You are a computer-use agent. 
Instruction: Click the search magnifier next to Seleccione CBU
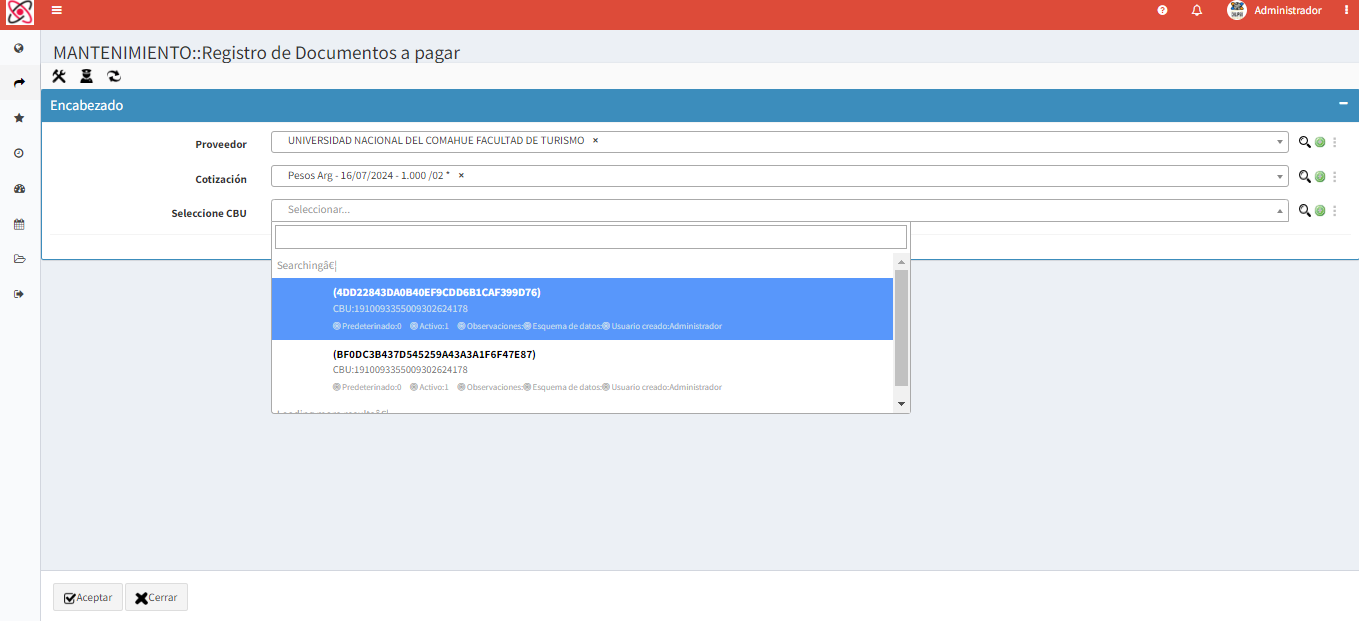[1304, 210]
